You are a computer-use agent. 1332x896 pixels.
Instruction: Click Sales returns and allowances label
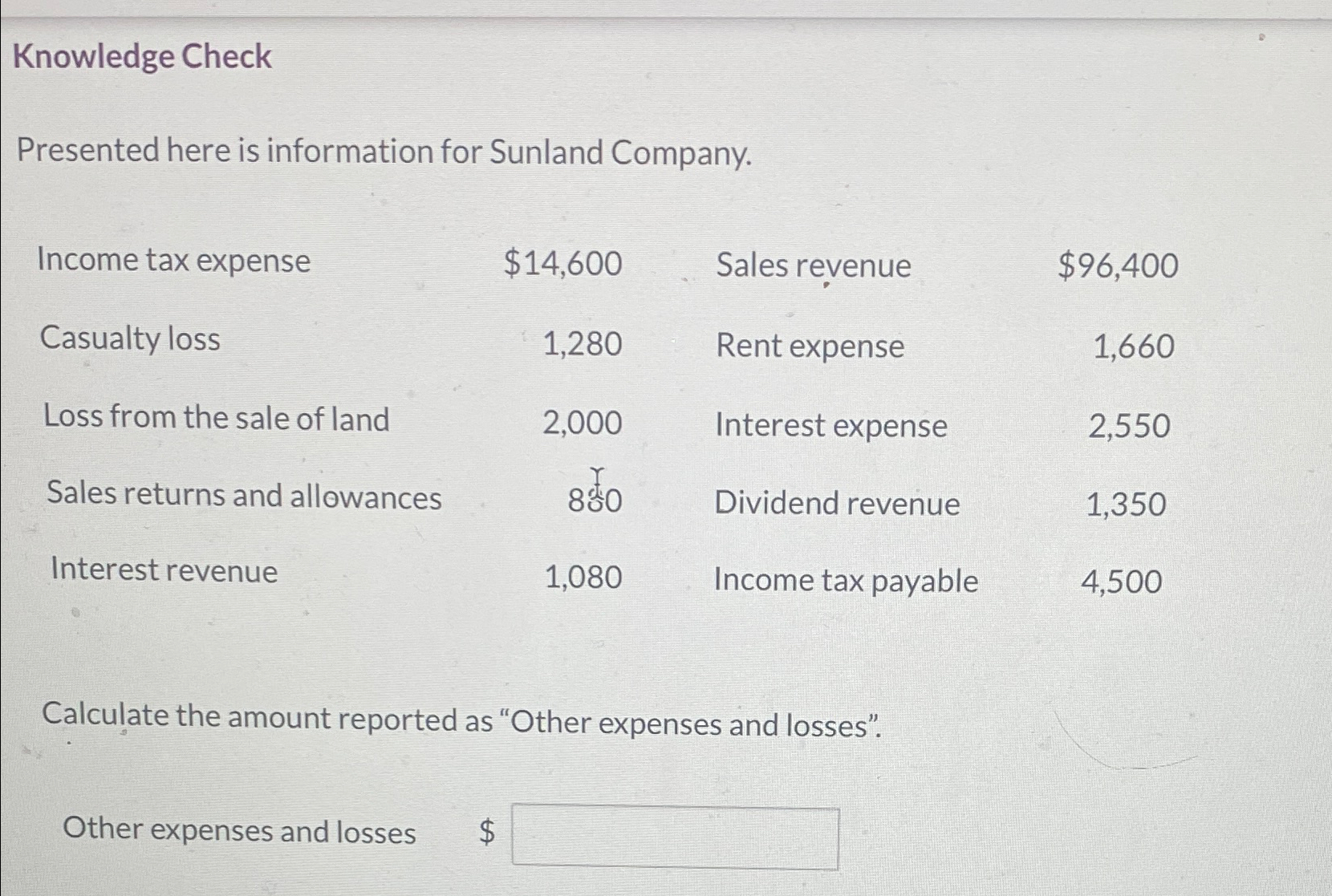pos(242,497)
